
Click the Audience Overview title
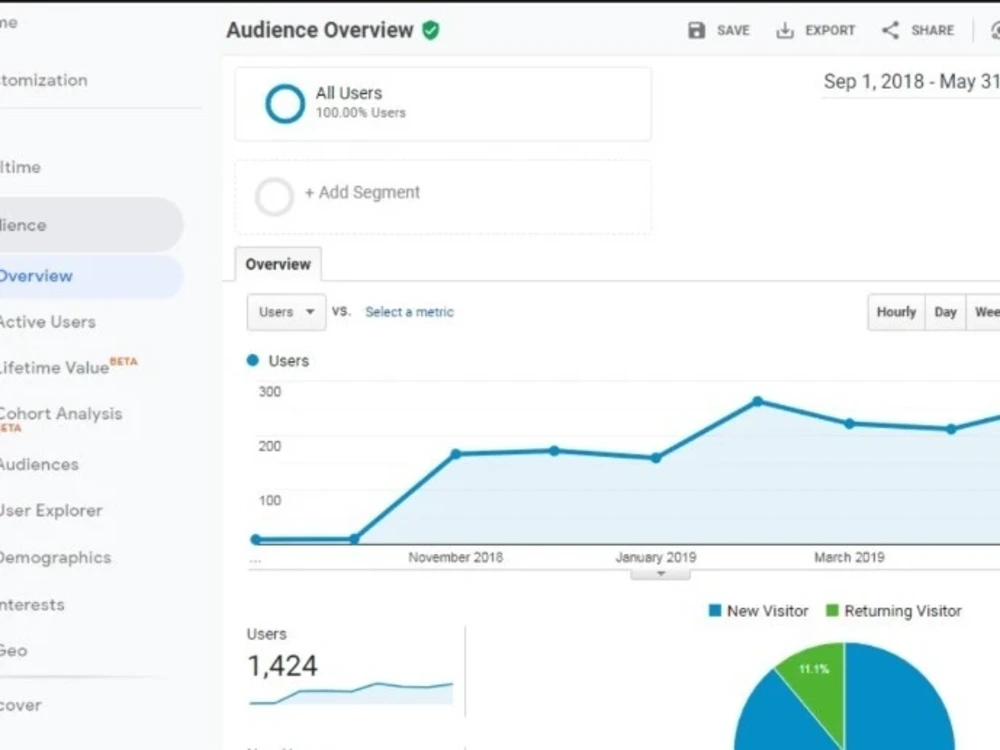320,30
